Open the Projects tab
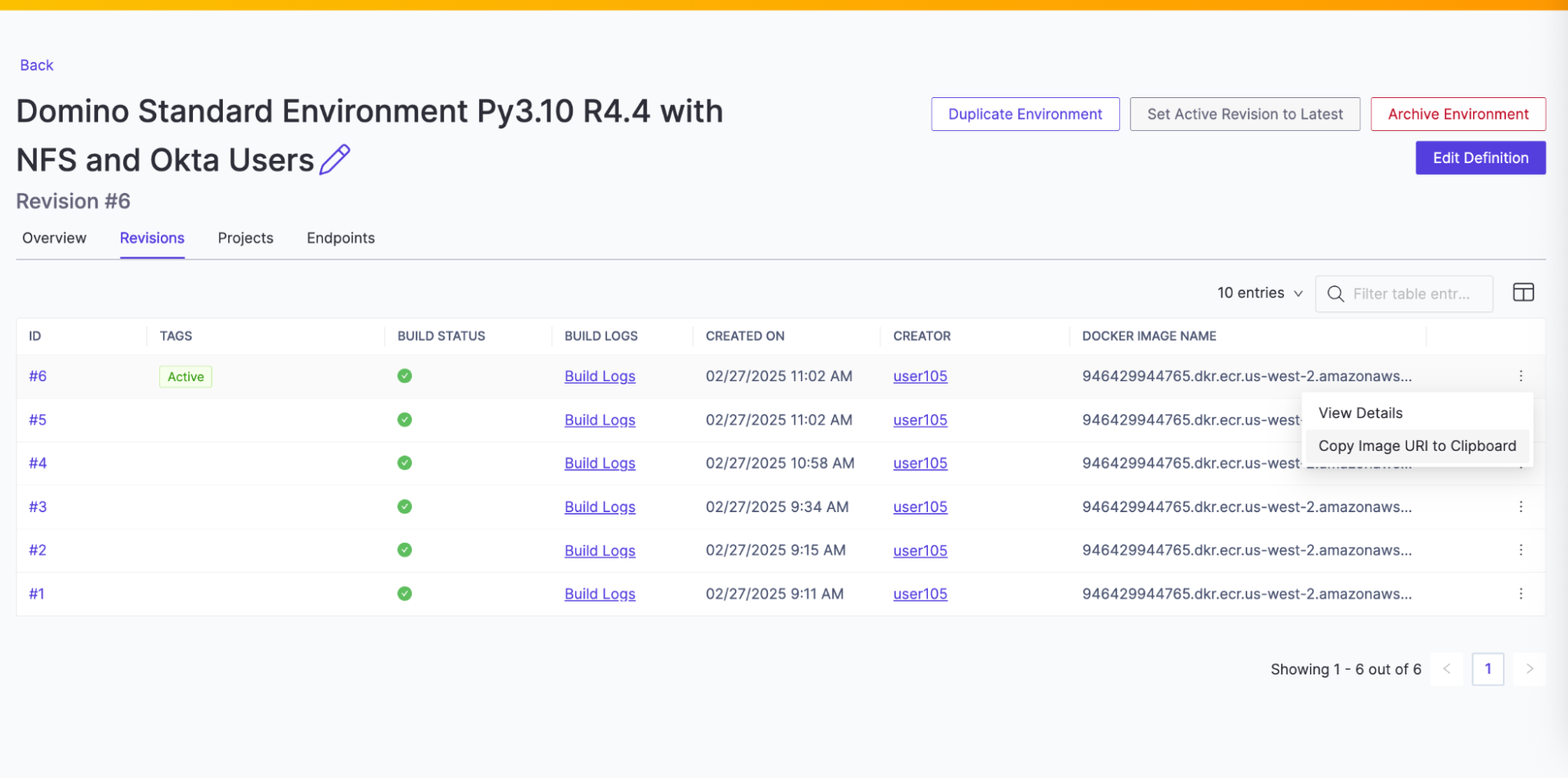1568x778 pixels. coord(246,238)
